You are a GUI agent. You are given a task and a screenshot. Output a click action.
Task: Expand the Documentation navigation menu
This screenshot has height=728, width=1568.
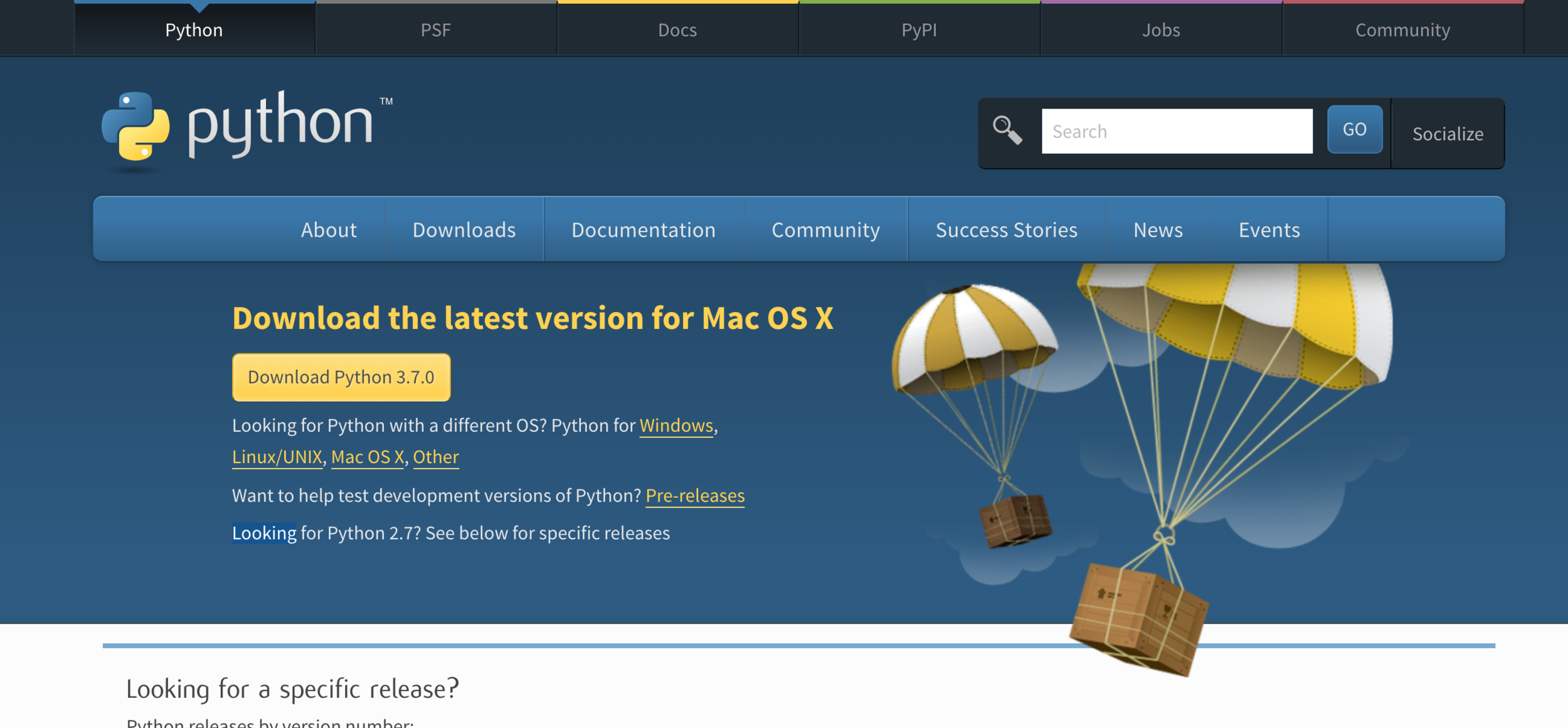tap(644, 230)
